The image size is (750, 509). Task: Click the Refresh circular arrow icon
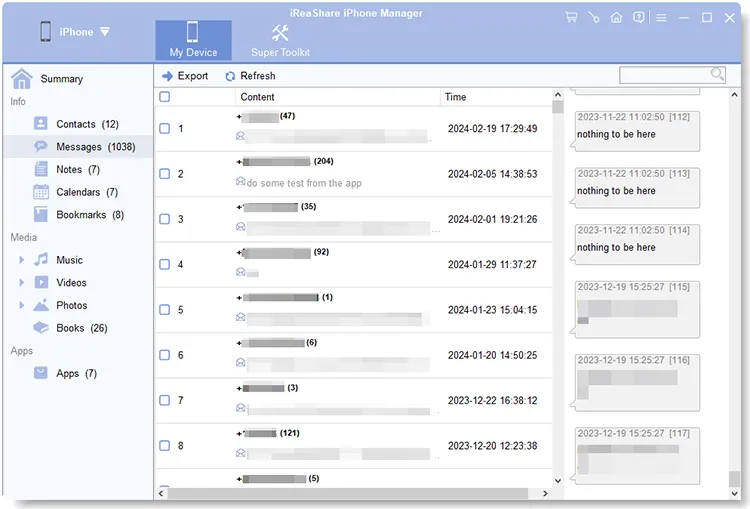click(x=230, y=76)
